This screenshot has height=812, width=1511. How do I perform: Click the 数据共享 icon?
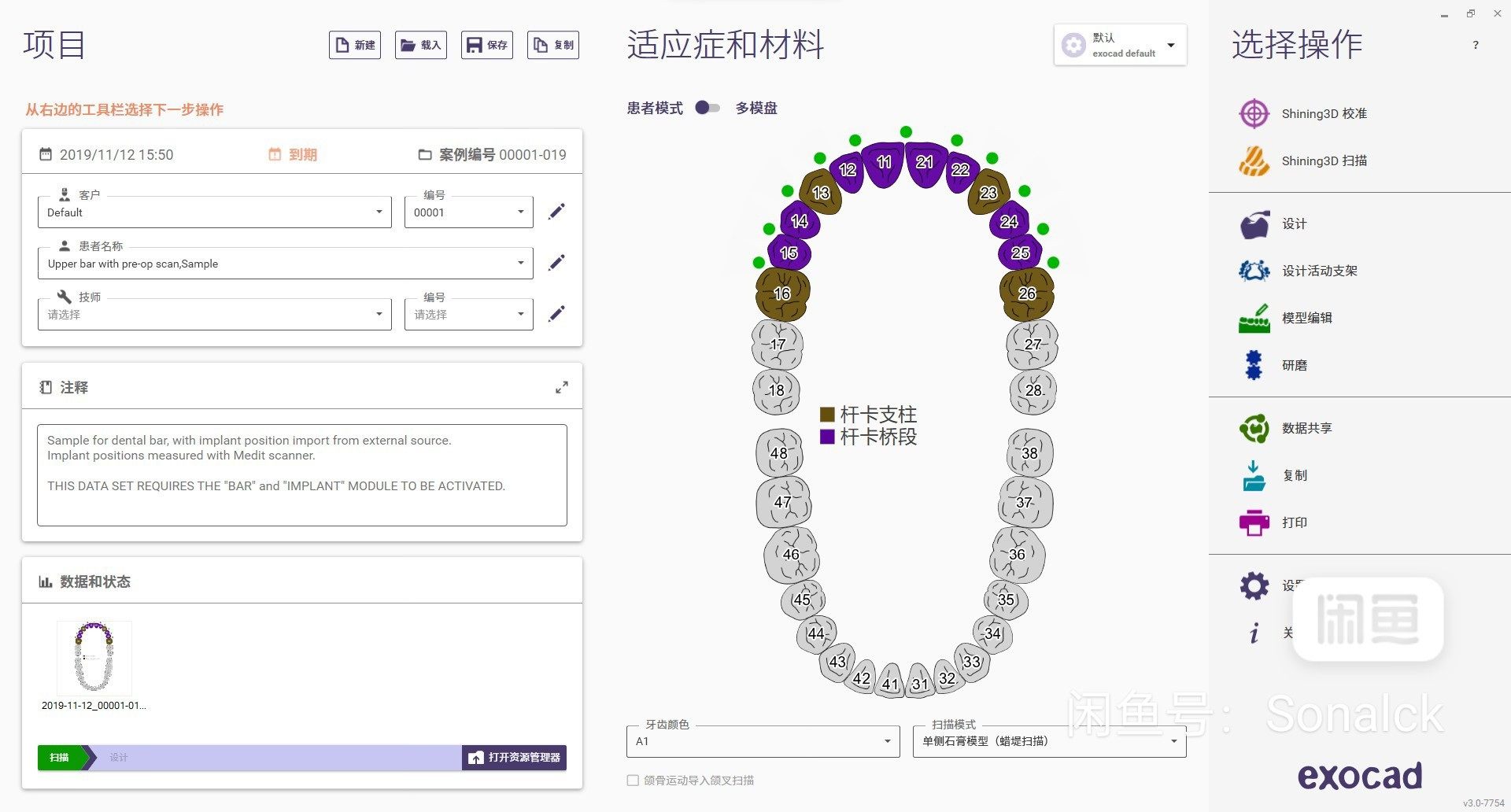coord(1254,428)
